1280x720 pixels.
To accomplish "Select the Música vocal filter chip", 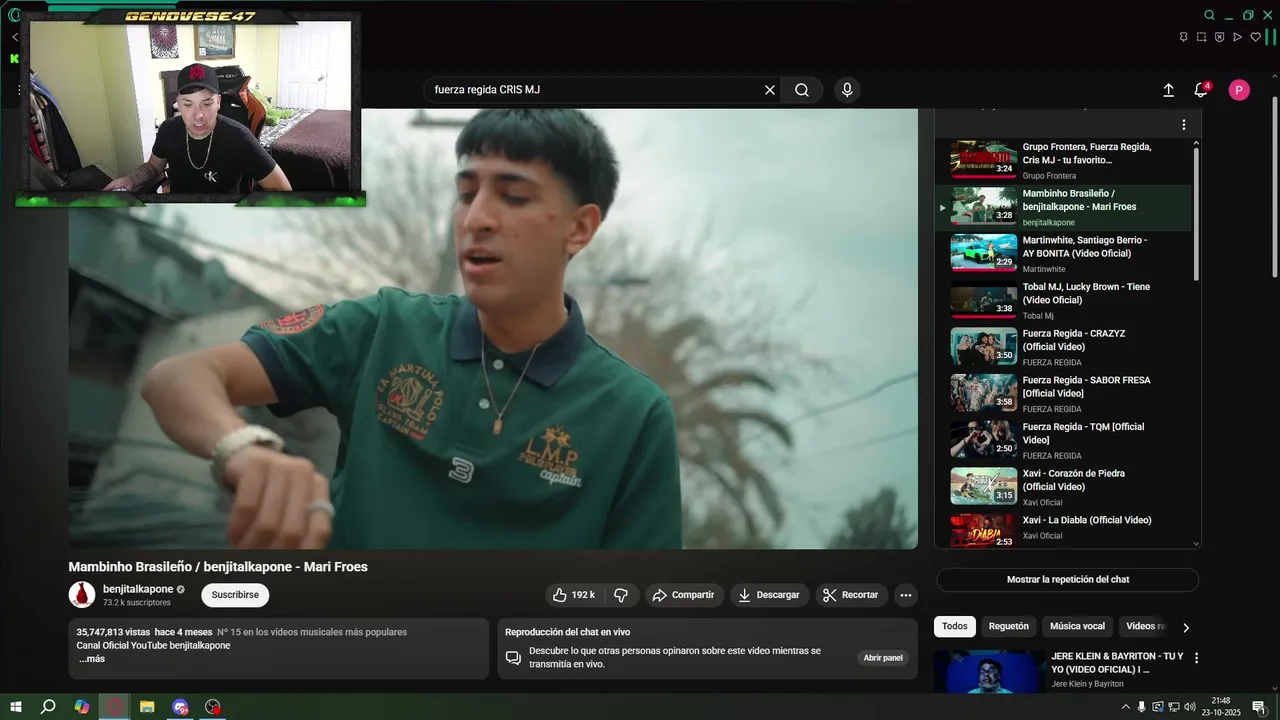I will coord(1077,626).
